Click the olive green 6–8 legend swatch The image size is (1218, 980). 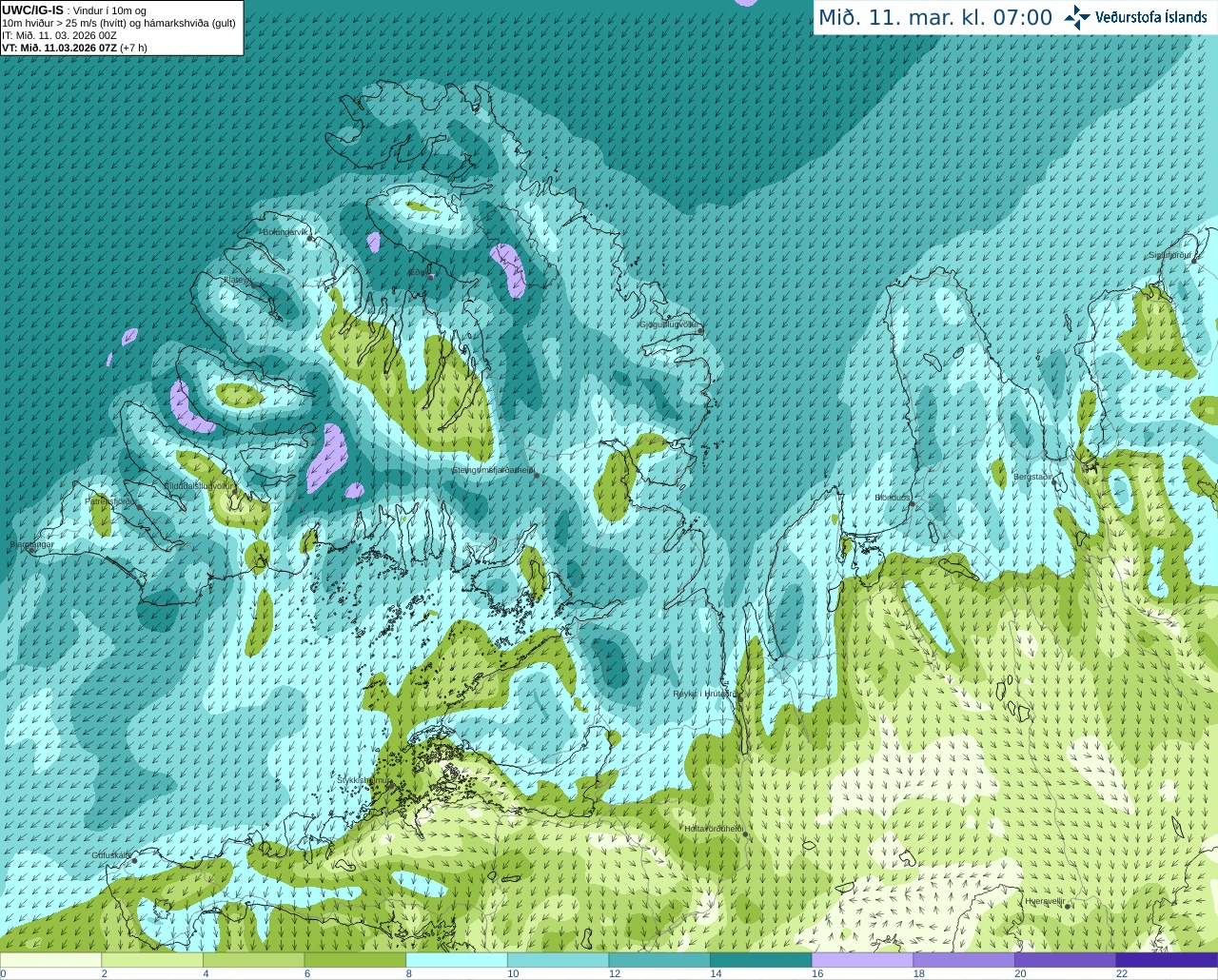(355, 960)
